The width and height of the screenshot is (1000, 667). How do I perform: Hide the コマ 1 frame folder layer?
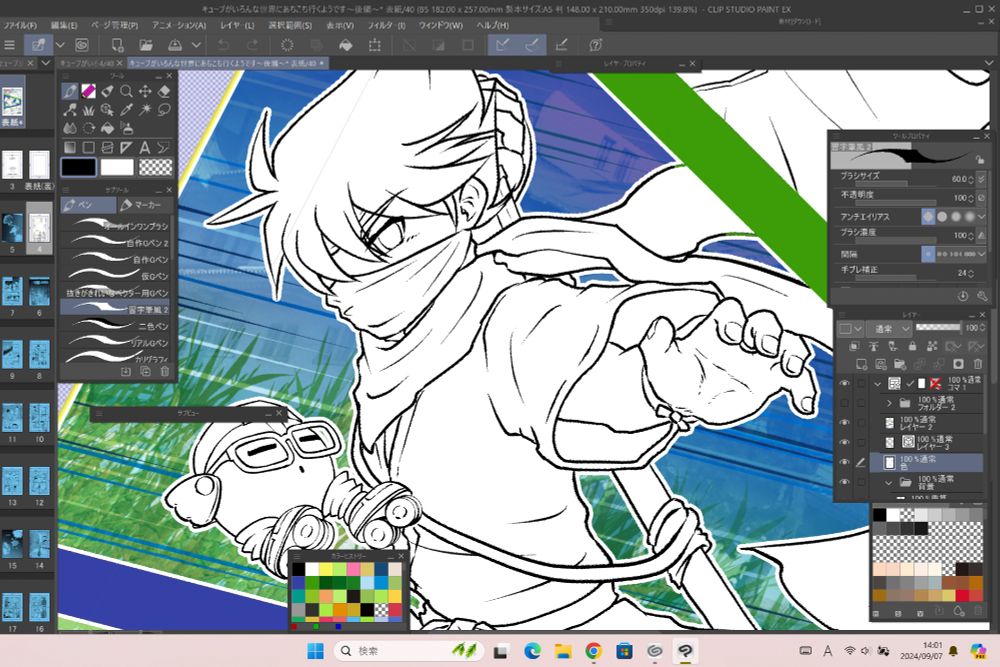pyautogui.click(x=844, y=383)
